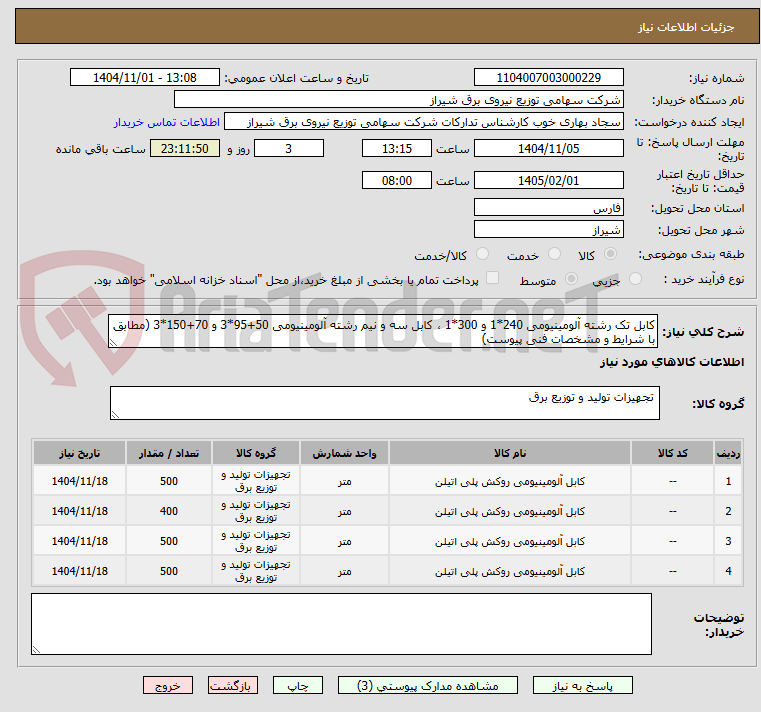Select the 'کالا/خدمت' radio option
Screen dimensions: 761x712
tap(483, 255)
